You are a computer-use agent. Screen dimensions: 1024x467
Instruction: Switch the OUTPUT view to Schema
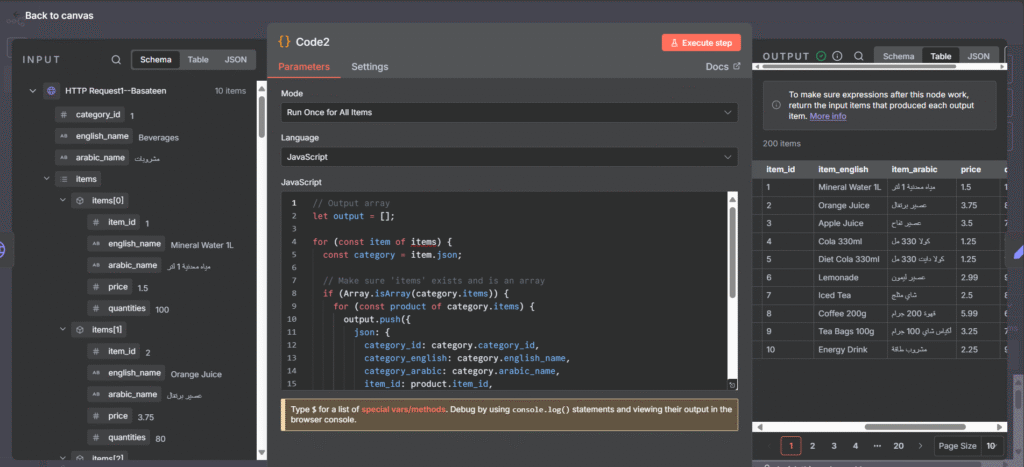pos(897,57)
